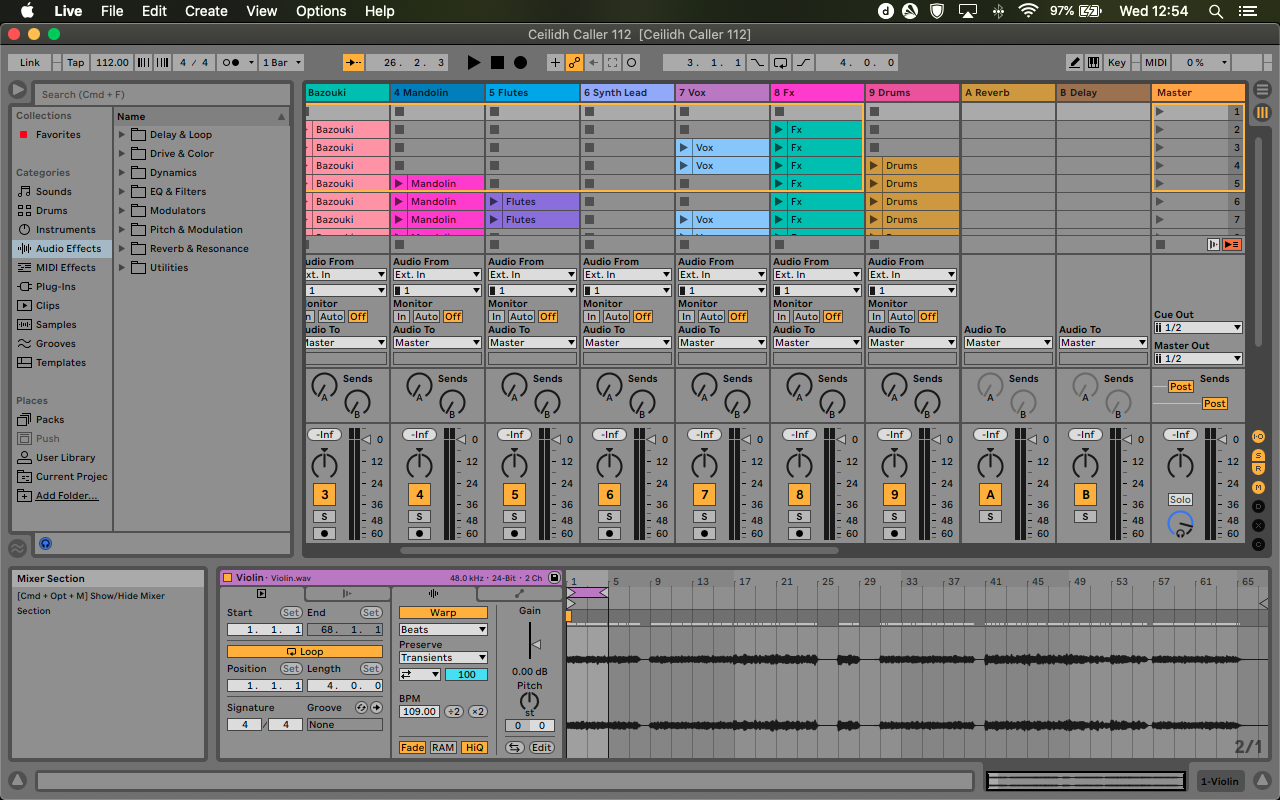Open the Audio Effects category
The width and height of the screenshot is (1280, 800).
68,248
